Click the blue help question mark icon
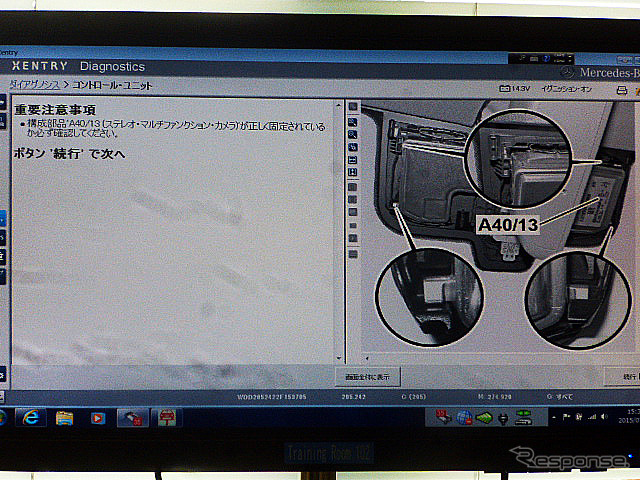Viewport: 640px width, 480px height. click(x=547, y=59)
